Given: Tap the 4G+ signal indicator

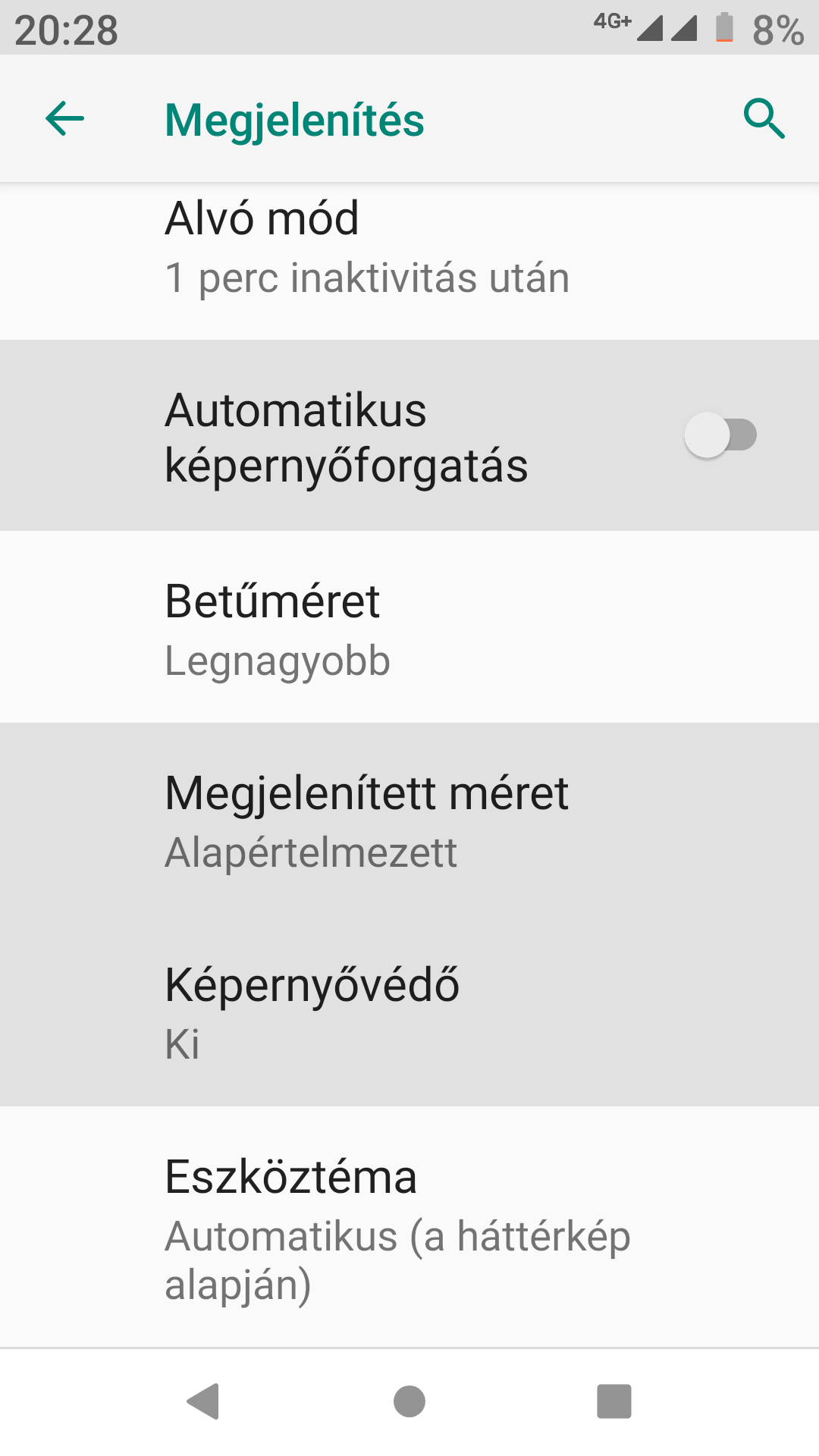Looking at the screenshot, I should (613, 22).
